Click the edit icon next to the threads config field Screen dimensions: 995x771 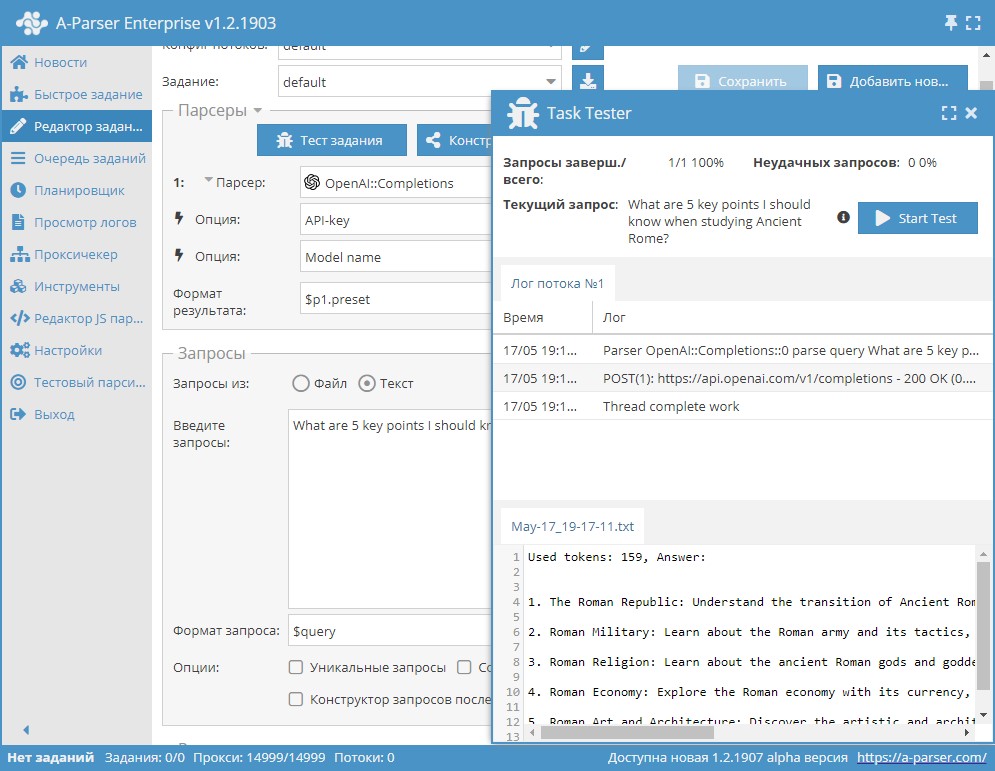(x=588, y=51)
